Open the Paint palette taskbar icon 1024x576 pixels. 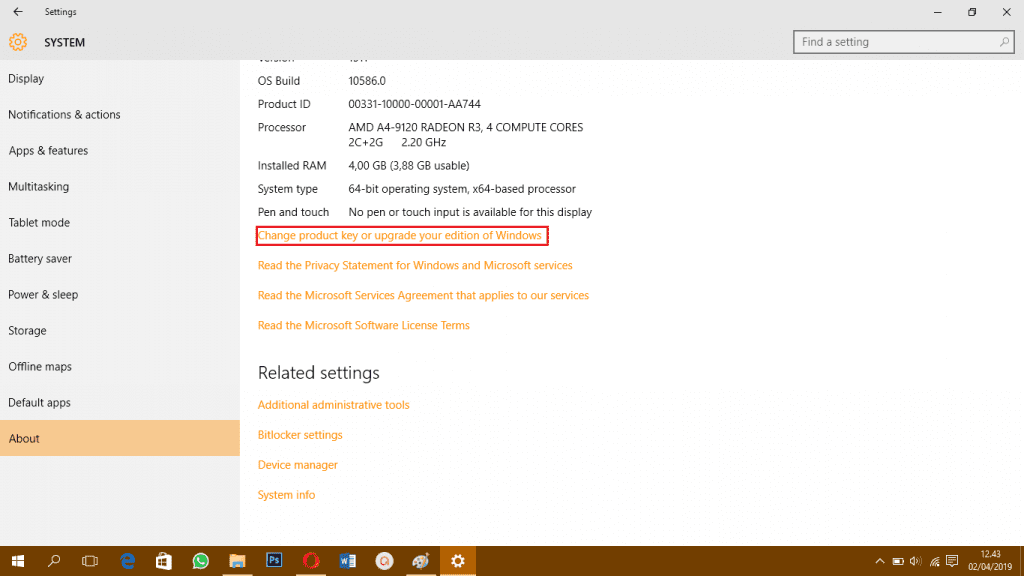pyautogui.click(x=421, y=561)
